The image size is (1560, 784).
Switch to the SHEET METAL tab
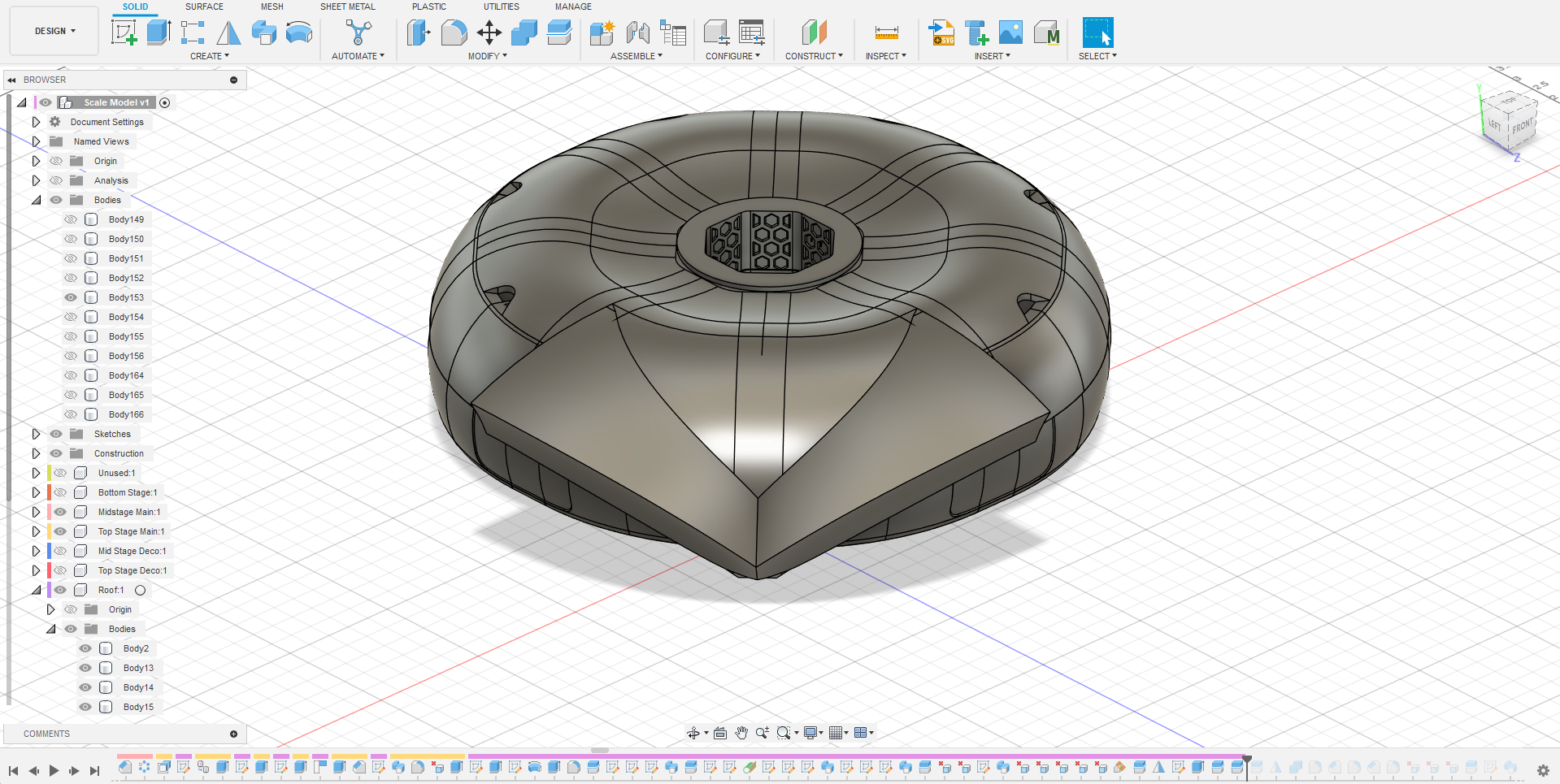348,6
